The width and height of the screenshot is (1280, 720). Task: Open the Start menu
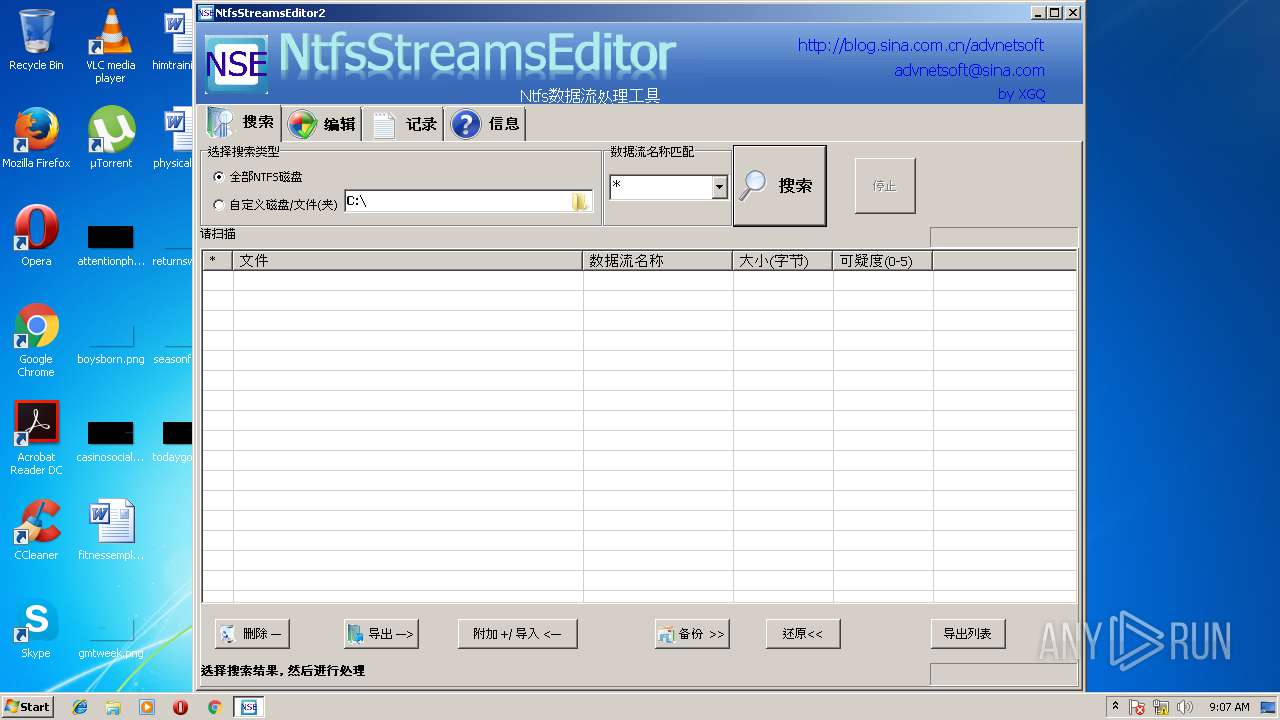click(x=27, y=707)
